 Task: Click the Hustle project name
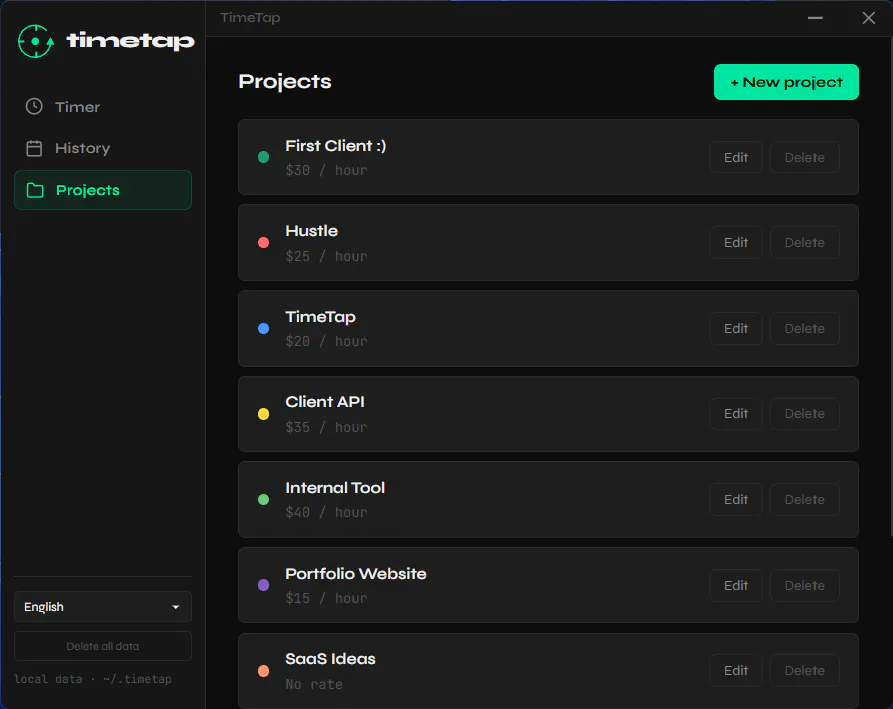click(312, 231)
